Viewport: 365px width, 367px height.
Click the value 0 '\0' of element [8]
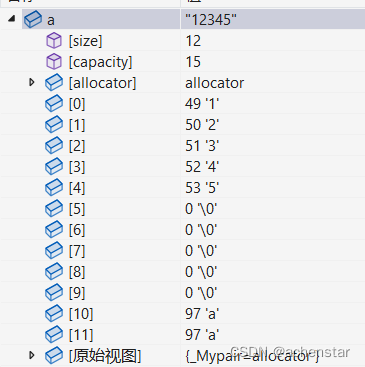click(x=201, y=272)
